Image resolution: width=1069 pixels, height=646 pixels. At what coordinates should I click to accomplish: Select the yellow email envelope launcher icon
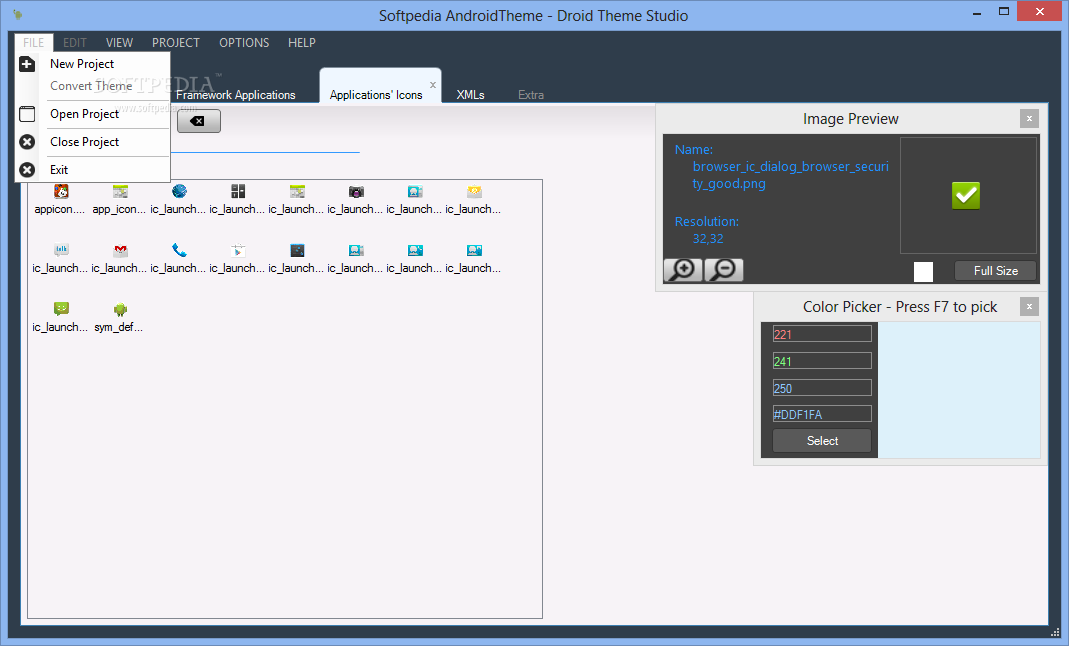475,191
